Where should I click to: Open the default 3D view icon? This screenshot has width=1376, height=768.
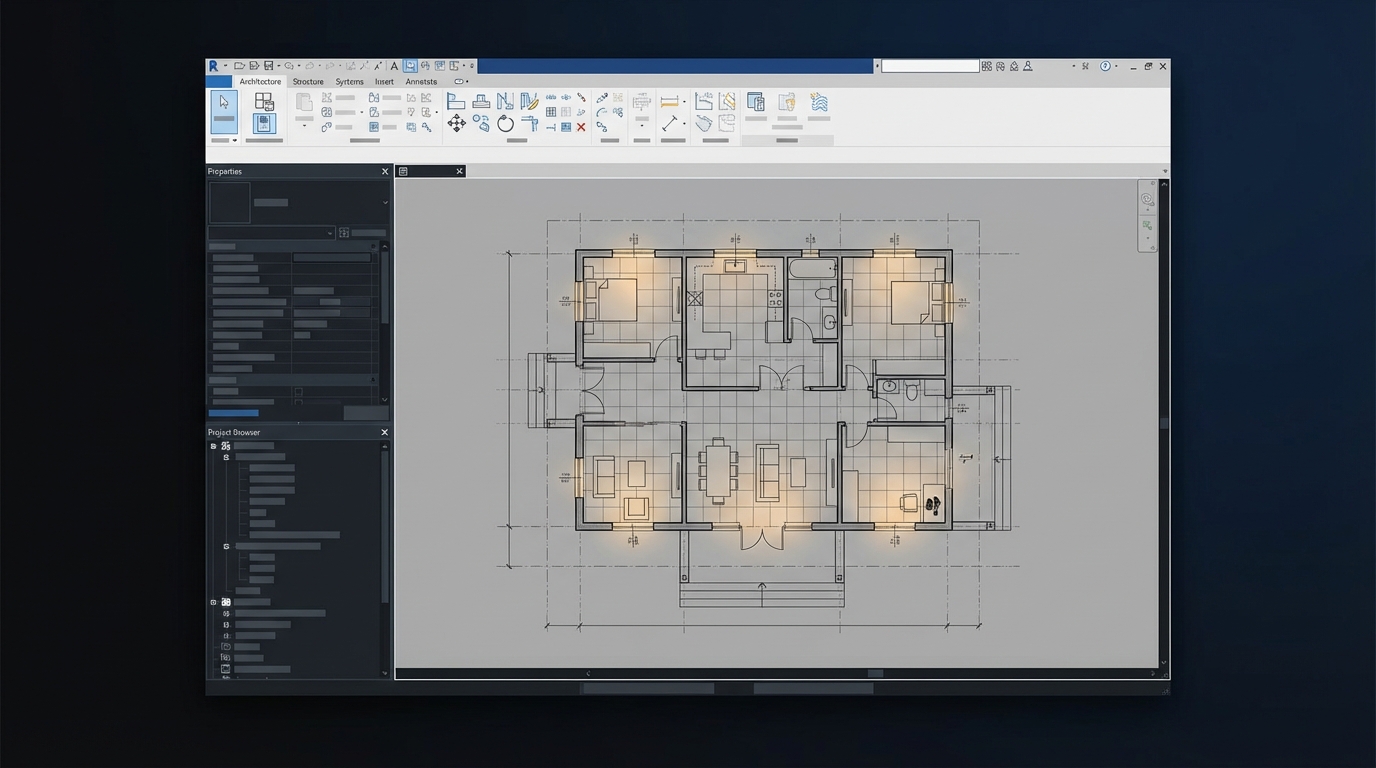[411, 66]
